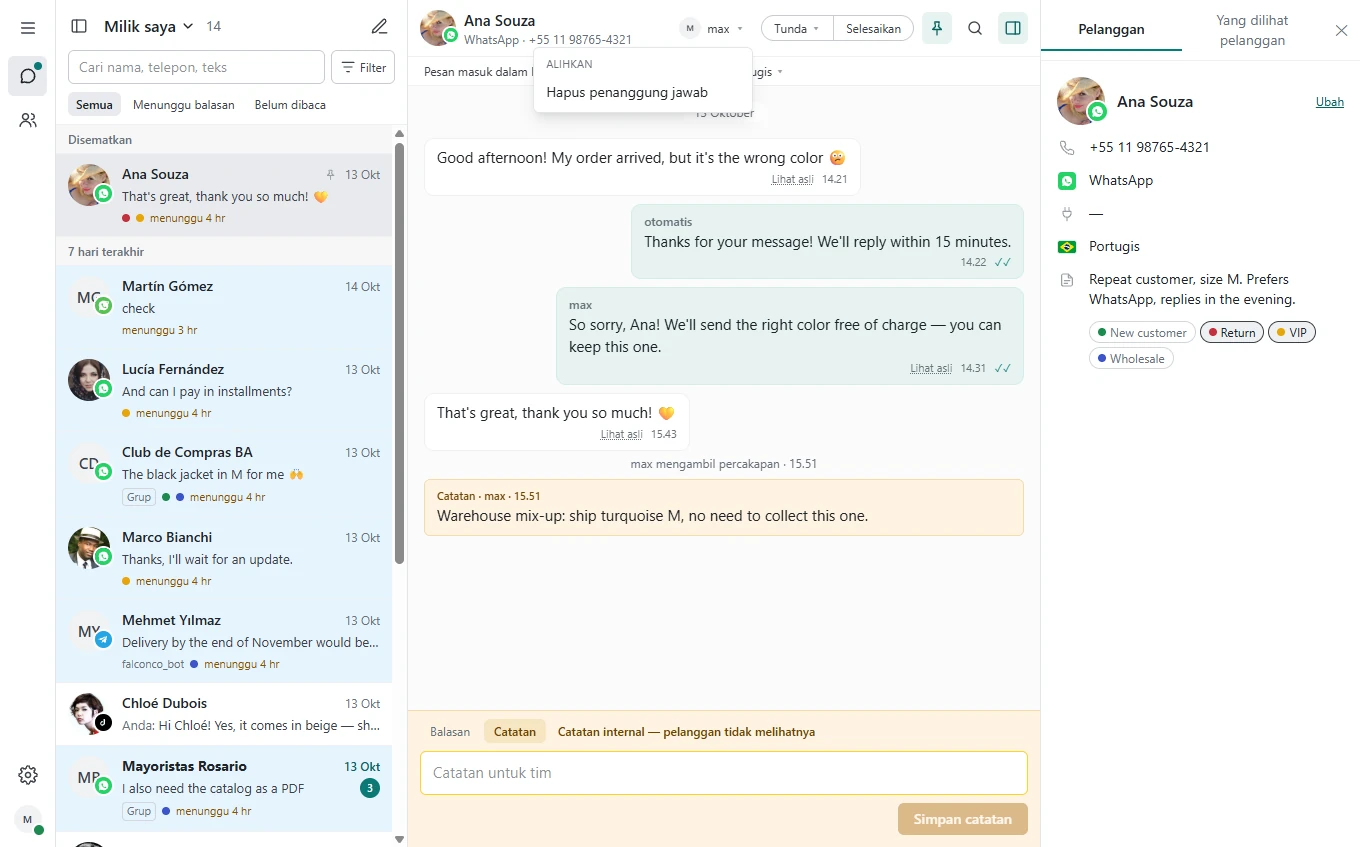Click WhatsApp icon in customer details
The height and width of the screenshot is (847, 1360).
[x=1067, y=180]
